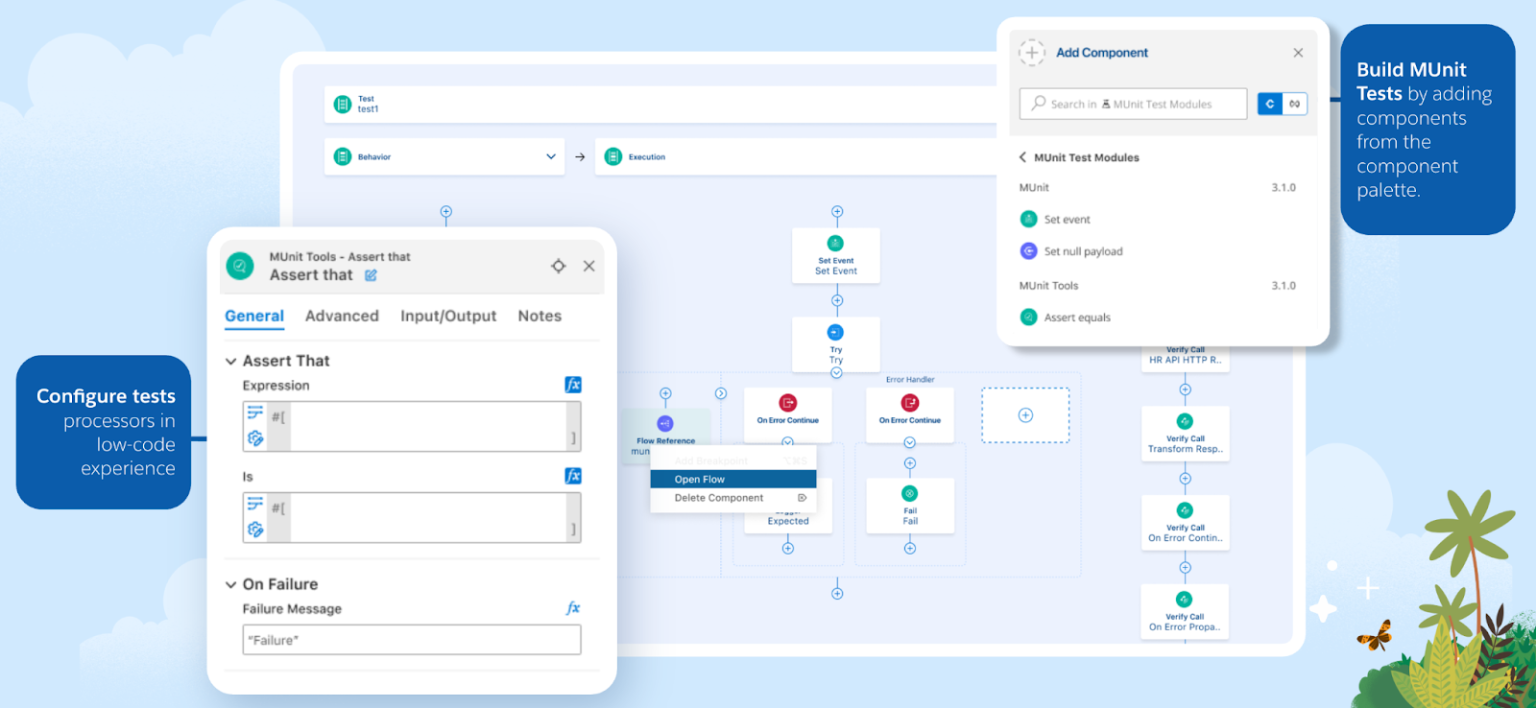Select Delete Component in the context menu
The height and width of the screenshot is (708, 1536).
(733, 498)
